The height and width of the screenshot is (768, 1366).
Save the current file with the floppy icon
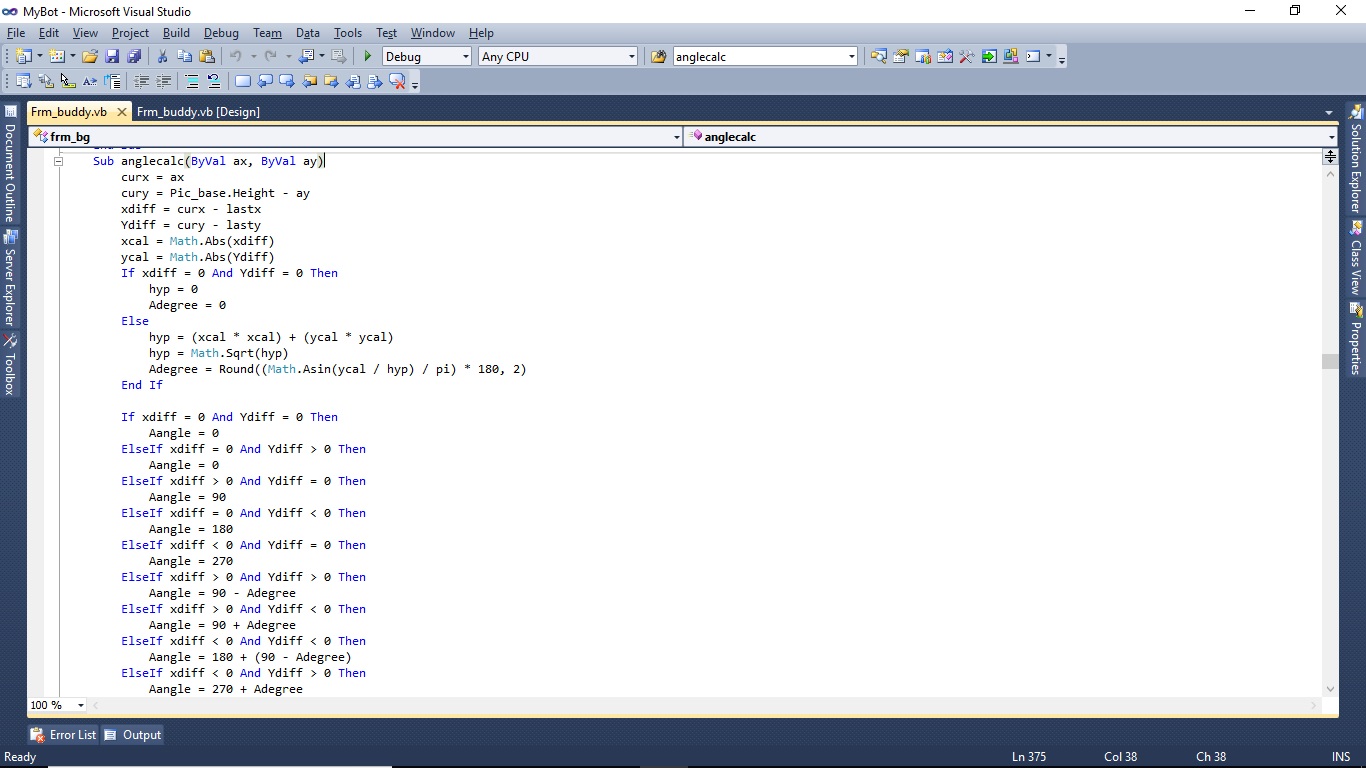point(112,56)
